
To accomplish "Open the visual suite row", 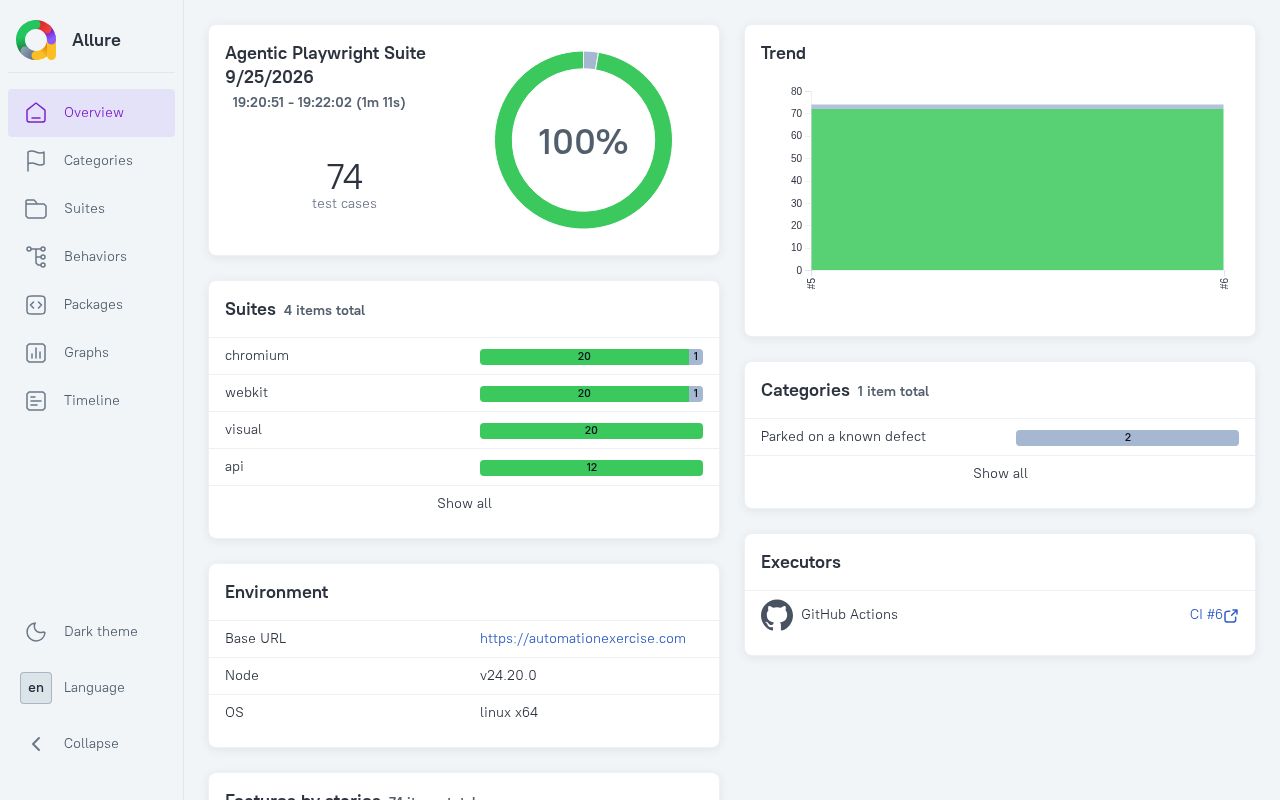I will [x=464, y=430].
